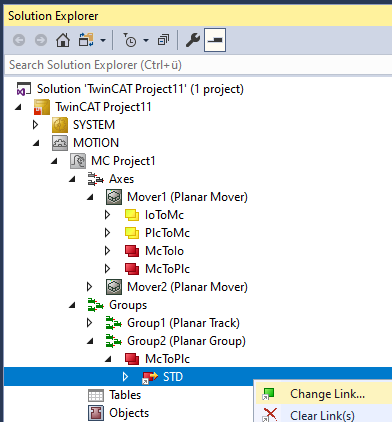This screenshot has width=392, height=422.
Task: Select the 'Objects' tree label
Action: pos(129,413)
